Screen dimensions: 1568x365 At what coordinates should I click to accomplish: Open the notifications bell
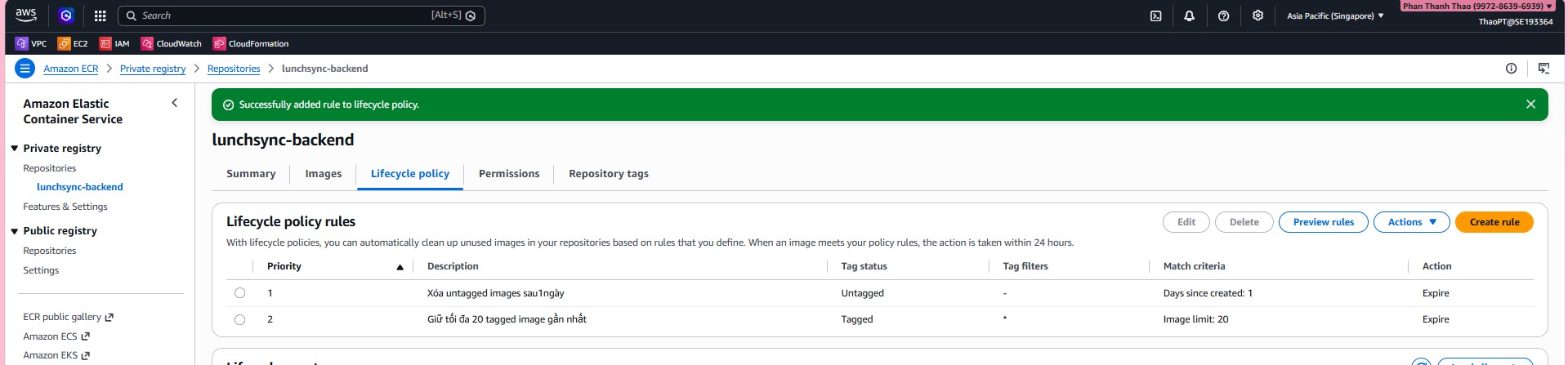[1189, 16]
